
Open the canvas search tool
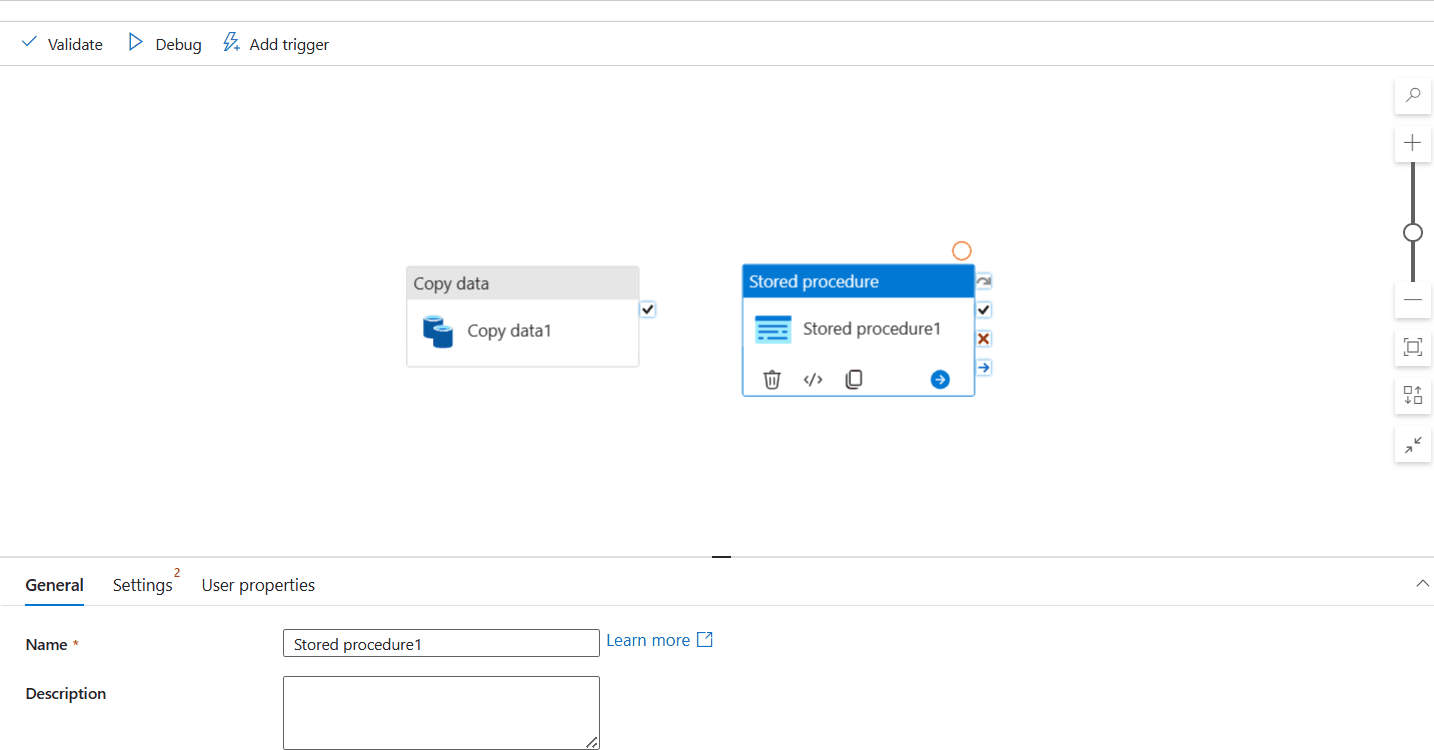[1412, 95]
